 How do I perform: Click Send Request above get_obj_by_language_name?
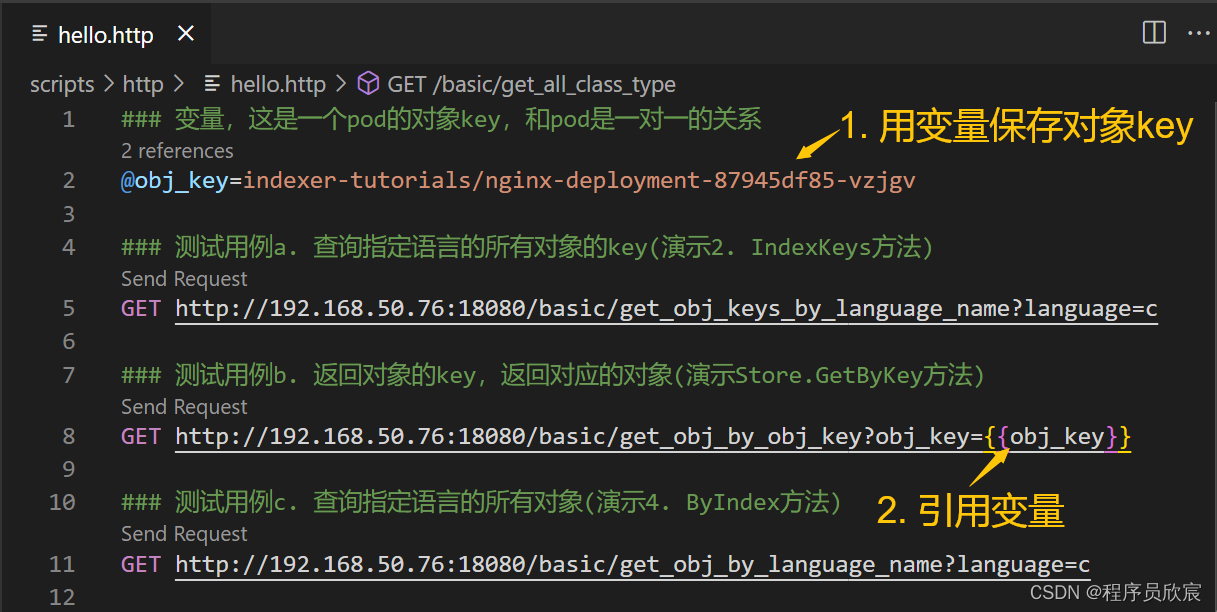[x=184, y=534]
